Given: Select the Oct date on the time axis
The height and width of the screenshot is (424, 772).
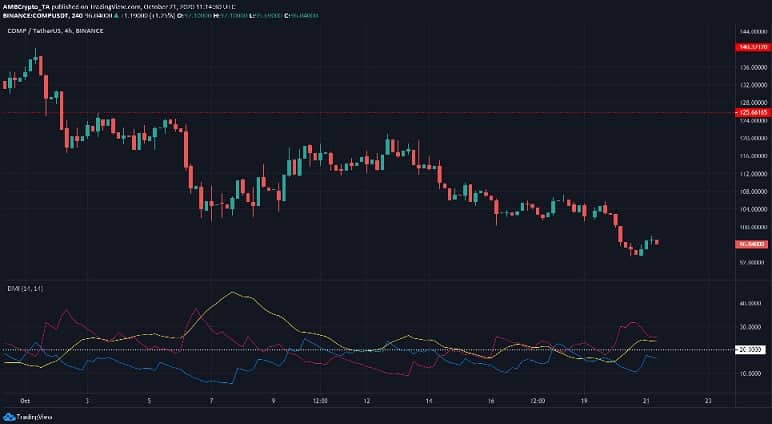Looking at the screenshot, I should point(25,399).
